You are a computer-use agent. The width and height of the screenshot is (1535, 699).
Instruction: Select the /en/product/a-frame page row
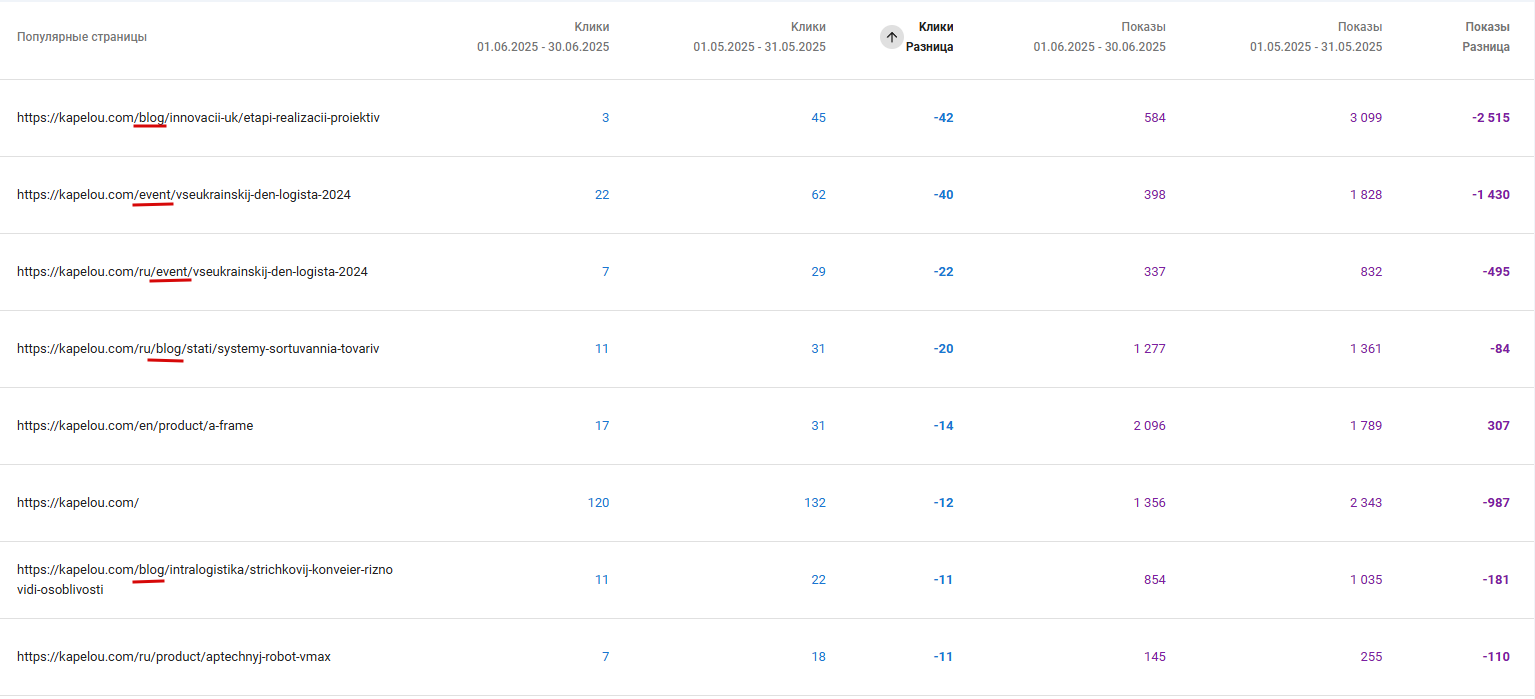point(767,426)
